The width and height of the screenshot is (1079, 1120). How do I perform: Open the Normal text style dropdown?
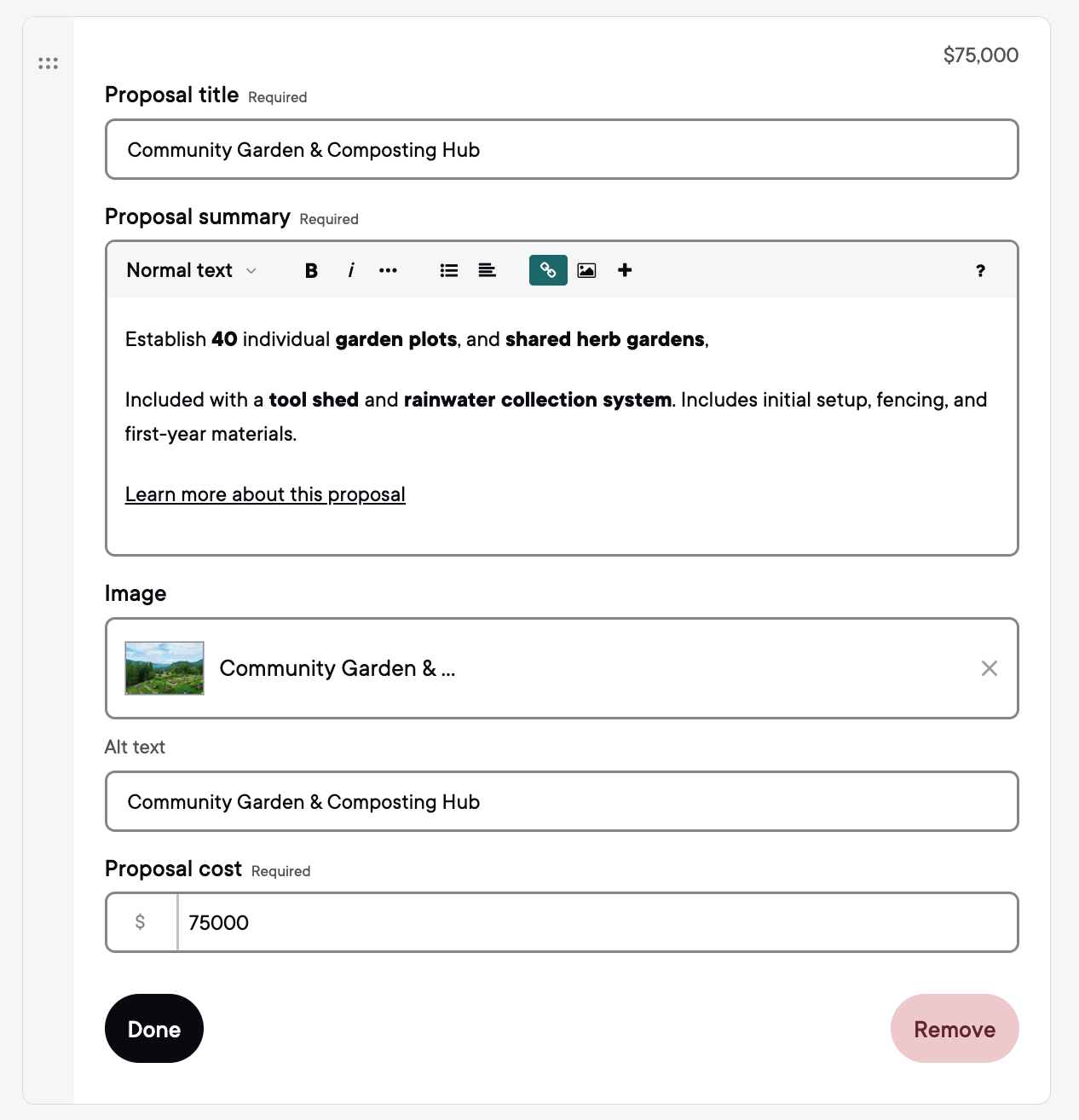[191, 270]
